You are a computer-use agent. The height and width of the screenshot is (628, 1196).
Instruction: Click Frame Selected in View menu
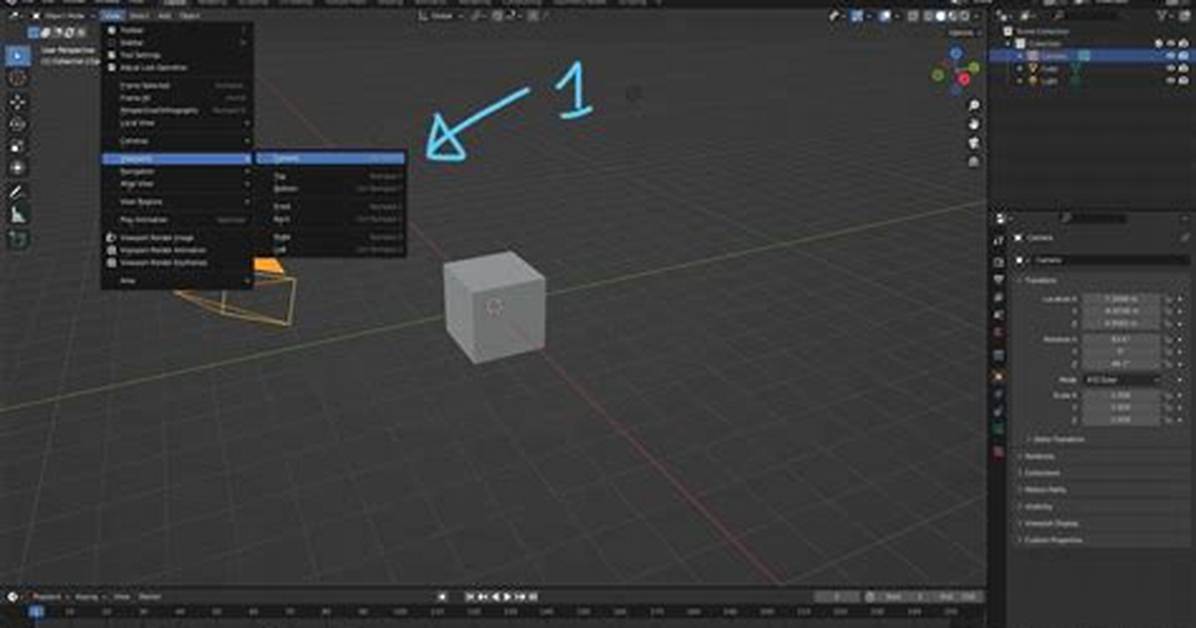tap(177, 85)
